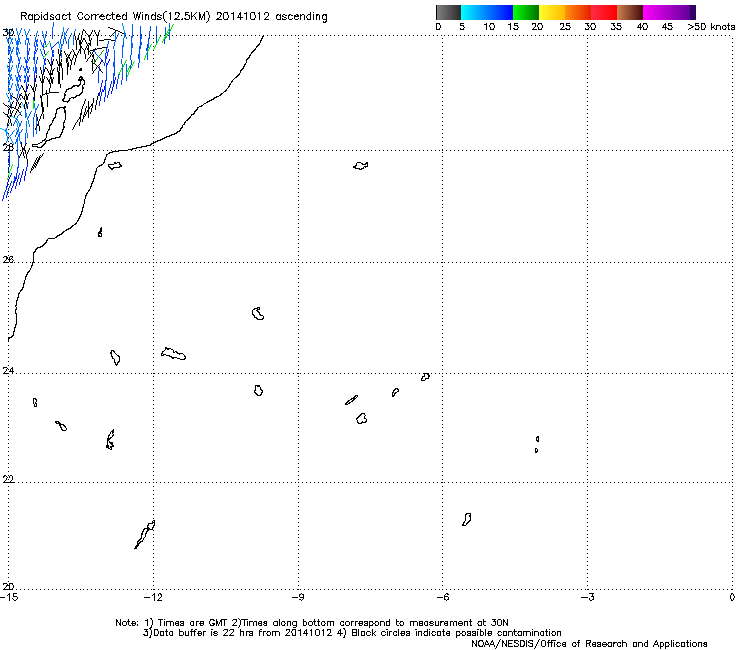
Task: Click the latitude label '28'
Action: pos(8,148)
